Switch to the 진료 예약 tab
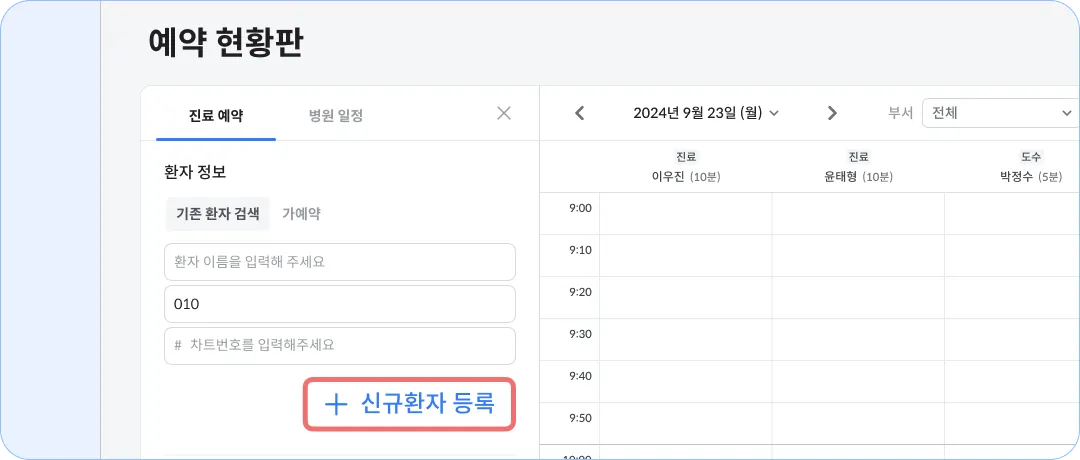The image size is (1080, 460). [216, 115]
